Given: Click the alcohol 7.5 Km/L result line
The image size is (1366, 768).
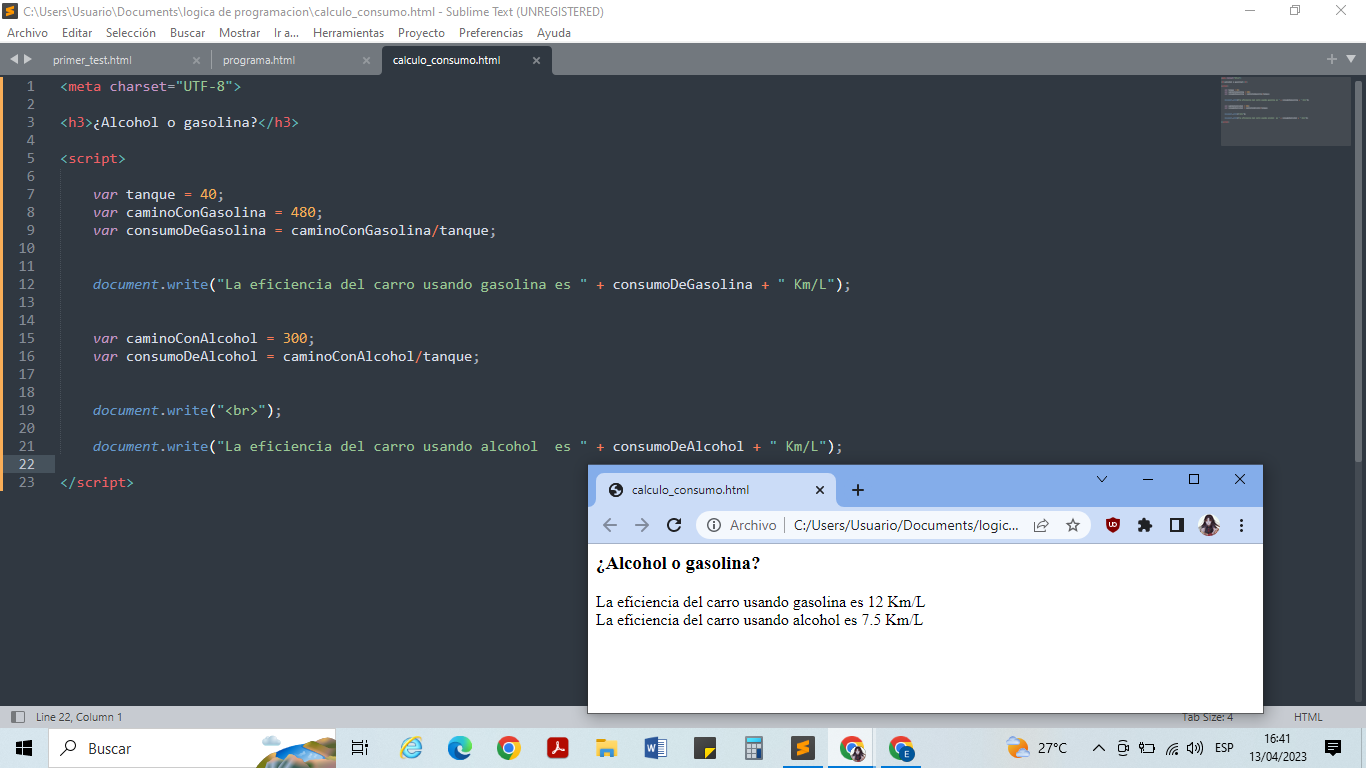Looking at the screenshot, I should coord(759,620).
